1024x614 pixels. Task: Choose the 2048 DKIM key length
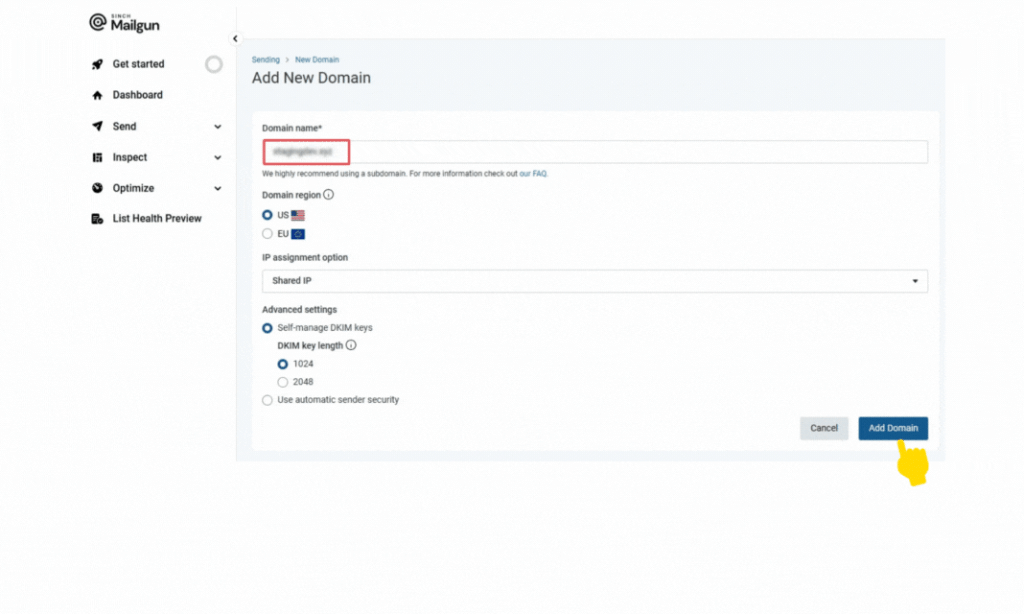click(x=283, y=382)
